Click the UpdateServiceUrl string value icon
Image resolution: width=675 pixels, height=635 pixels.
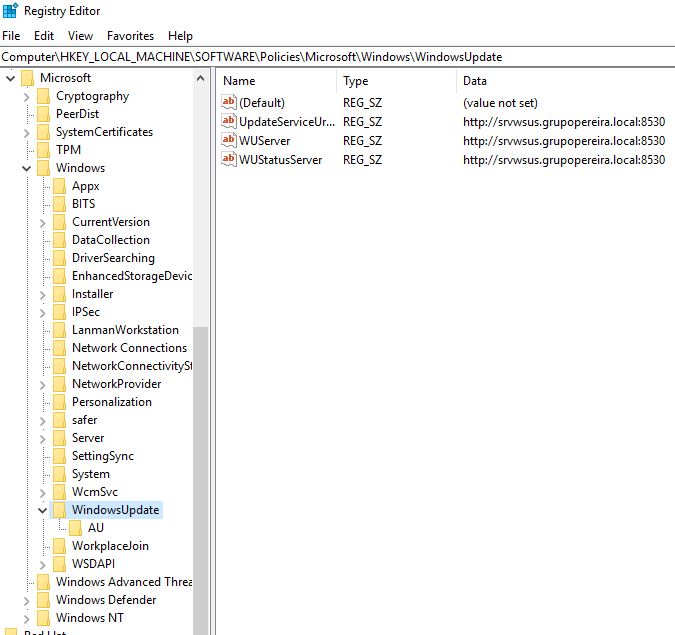tap(229, 121)
